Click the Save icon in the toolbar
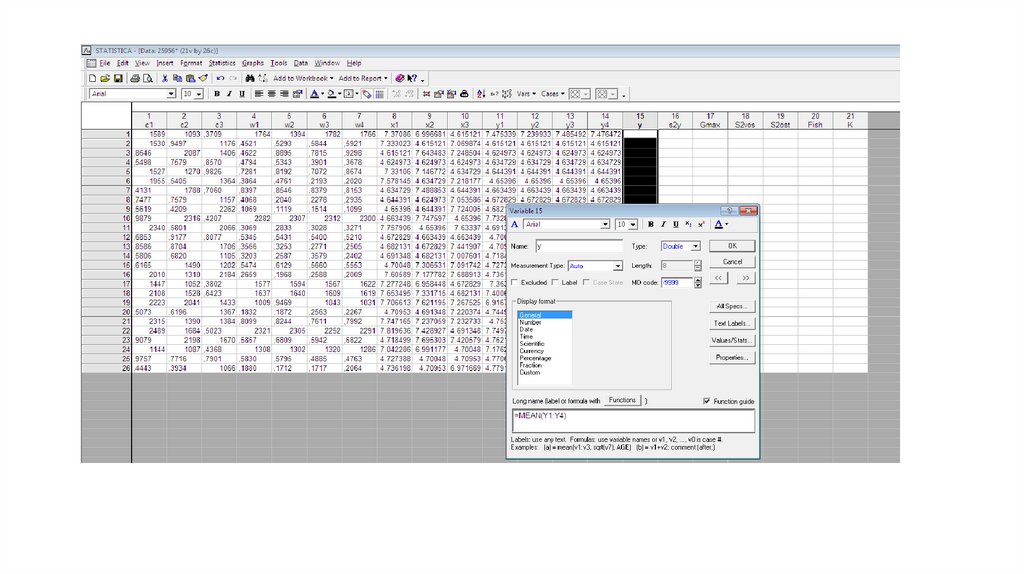Viewport: 1024px width, 574px height. pyautogui.click(x=118, y=78)
